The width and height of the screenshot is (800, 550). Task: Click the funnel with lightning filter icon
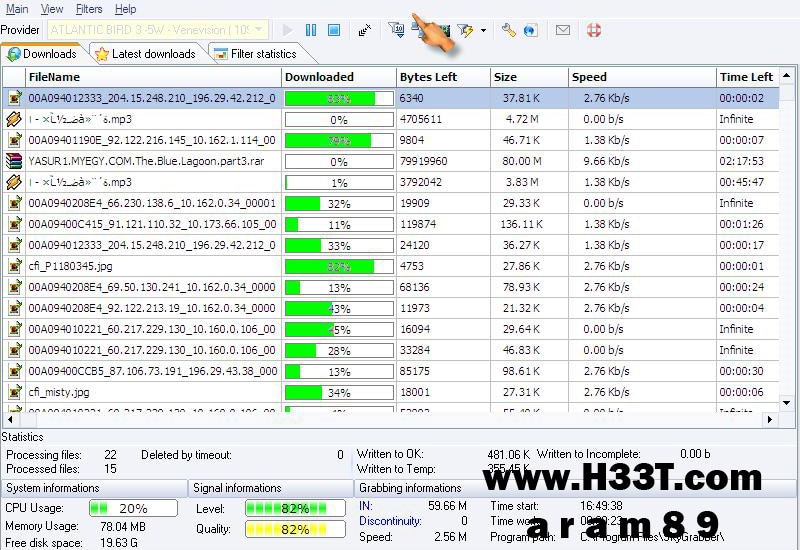click(465, 31)
